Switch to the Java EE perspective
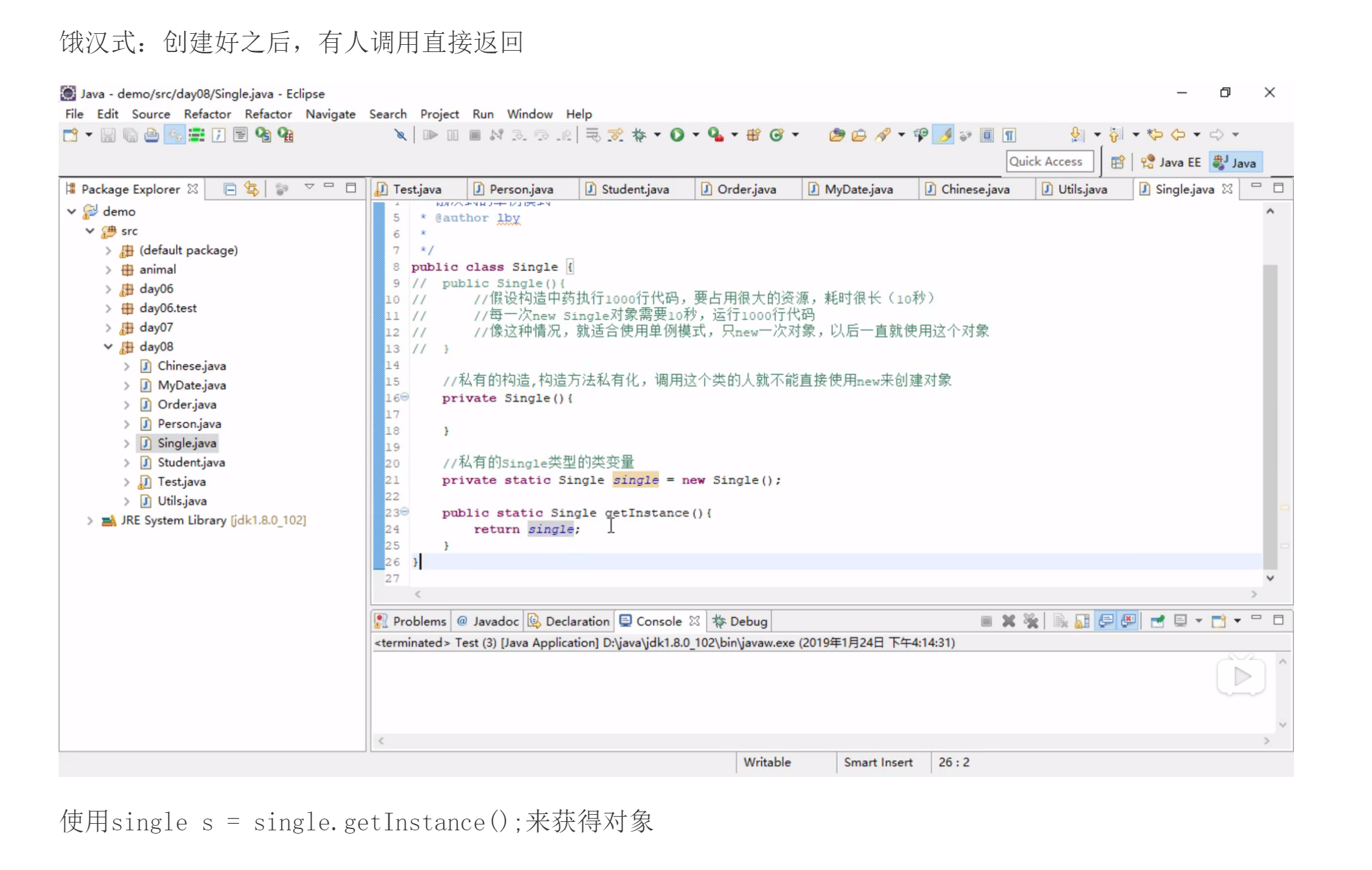This screenshot has width=1372, height=870. (1171, 163)
